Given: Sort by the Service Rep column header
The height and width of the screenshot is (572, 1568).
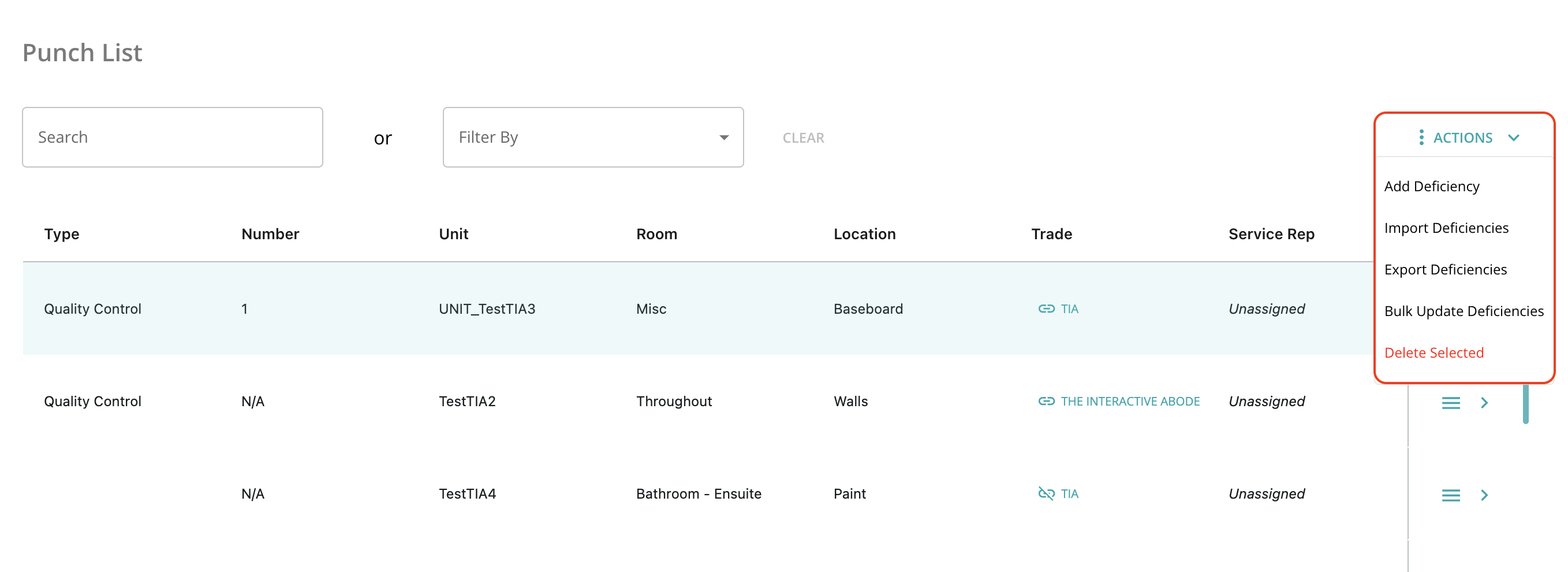Looking at the screenshot, I should coord(1271,235).
